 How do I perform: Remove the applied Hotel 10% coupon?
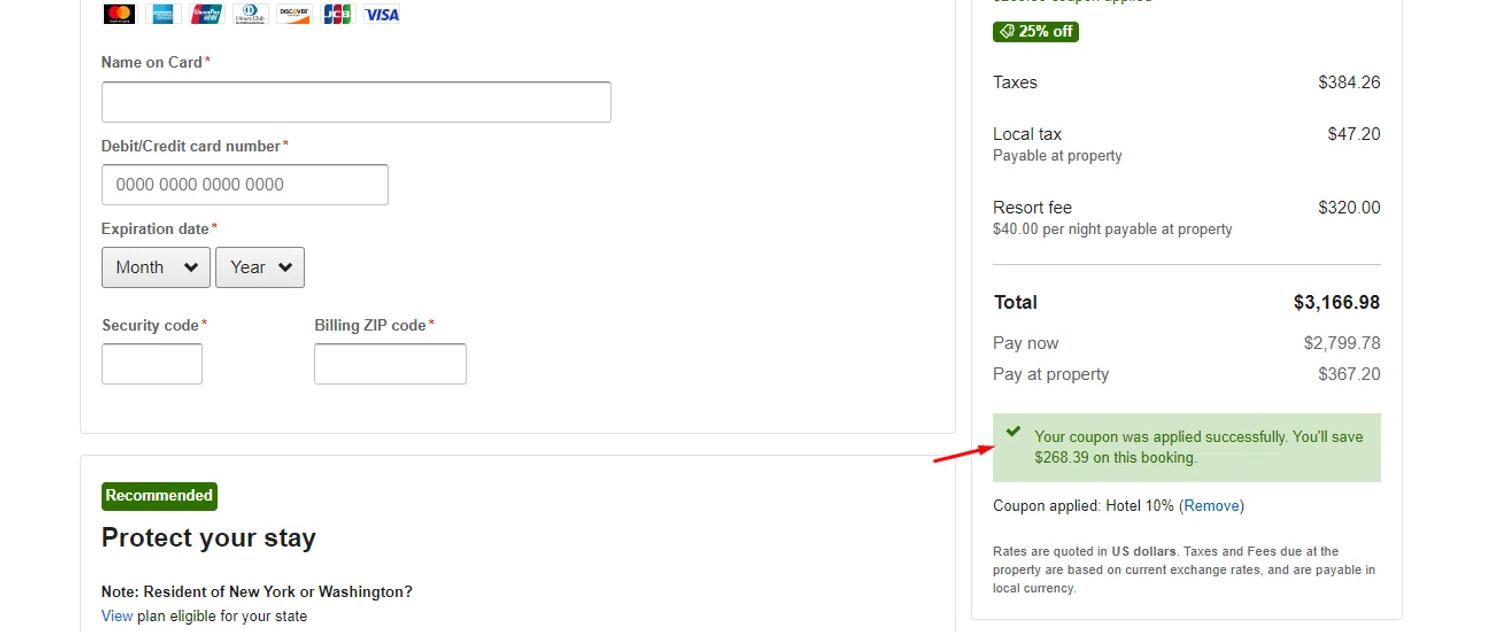coord(1212,506)
